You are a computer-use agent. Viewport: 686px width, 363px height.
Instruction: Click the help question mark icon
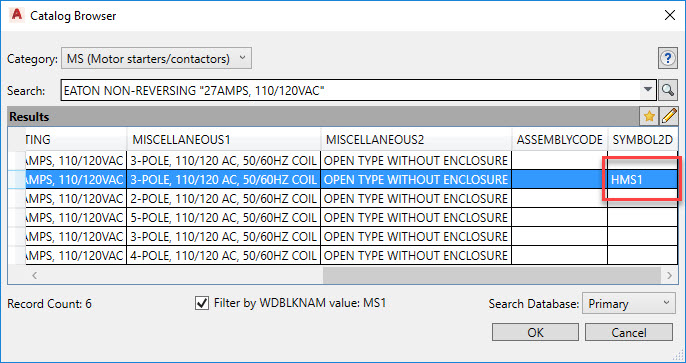[x=668, y=59]
